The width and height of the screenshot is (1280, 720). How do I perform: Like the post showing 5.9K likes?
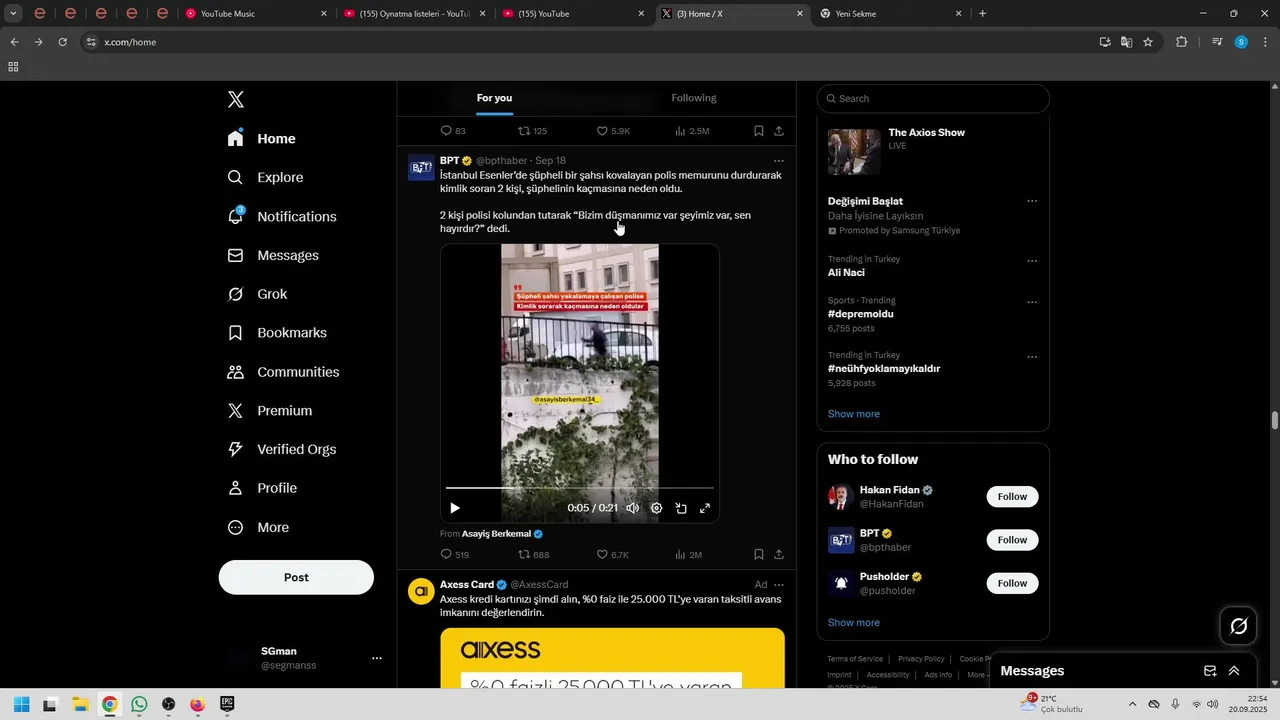(613, 131)
